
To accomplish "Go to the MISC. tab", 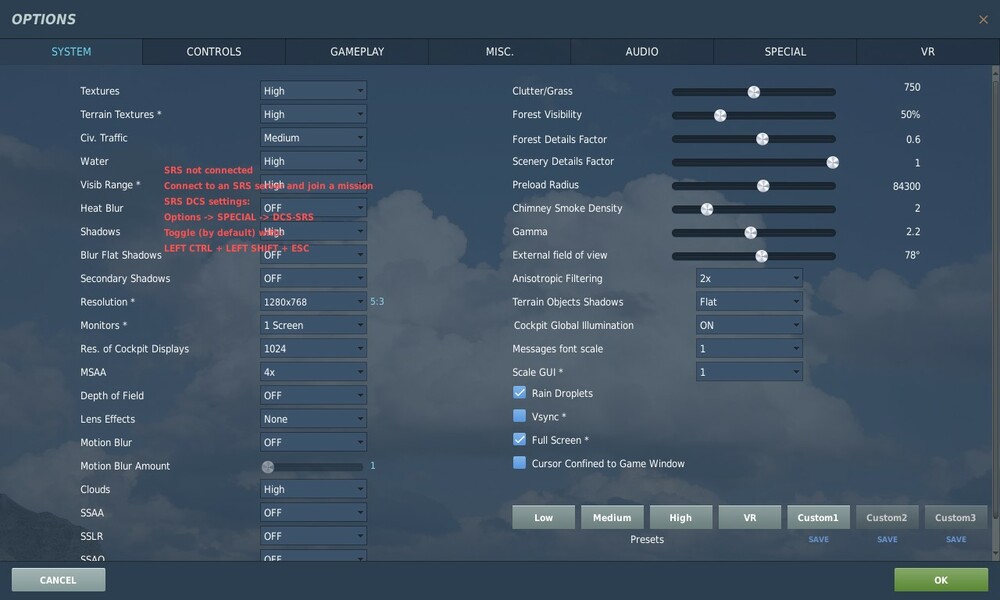I will coord(499,52).
